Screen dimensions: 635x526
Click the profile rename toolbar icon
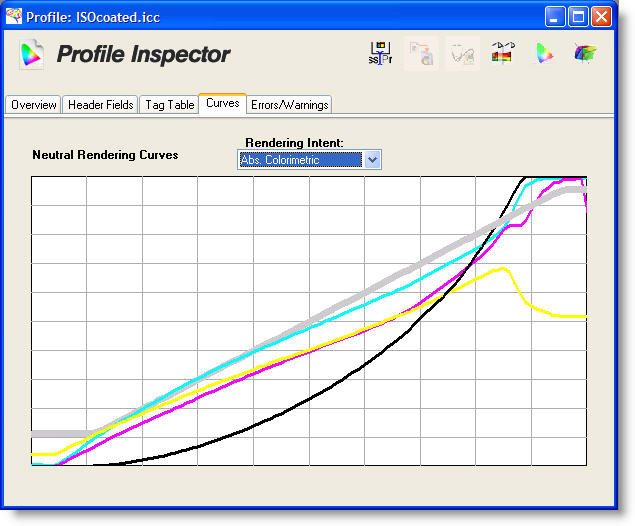coord(380,54)
